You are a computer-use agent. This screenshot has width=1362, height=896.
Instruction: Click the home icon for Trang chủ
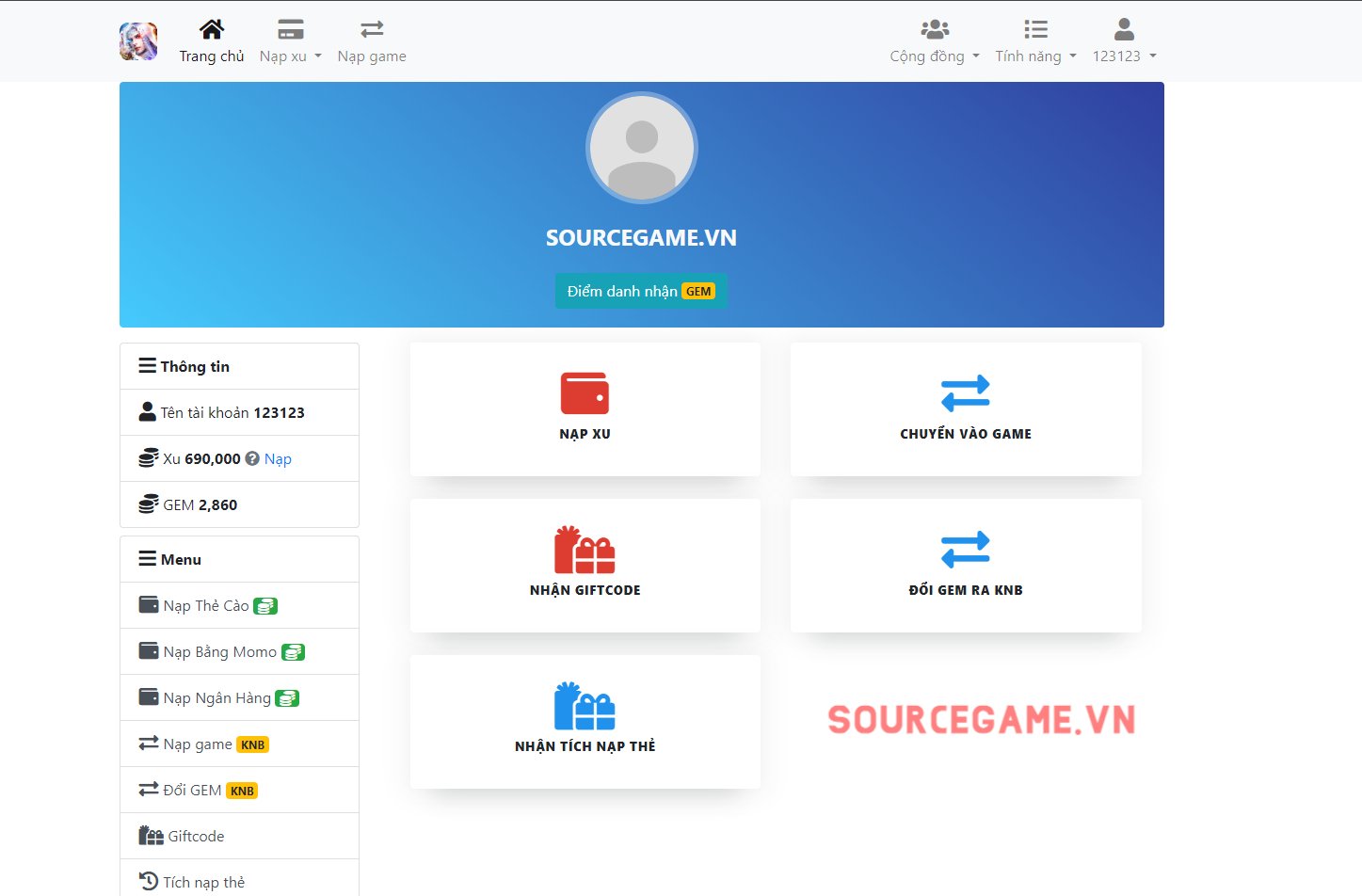[212, 29]
